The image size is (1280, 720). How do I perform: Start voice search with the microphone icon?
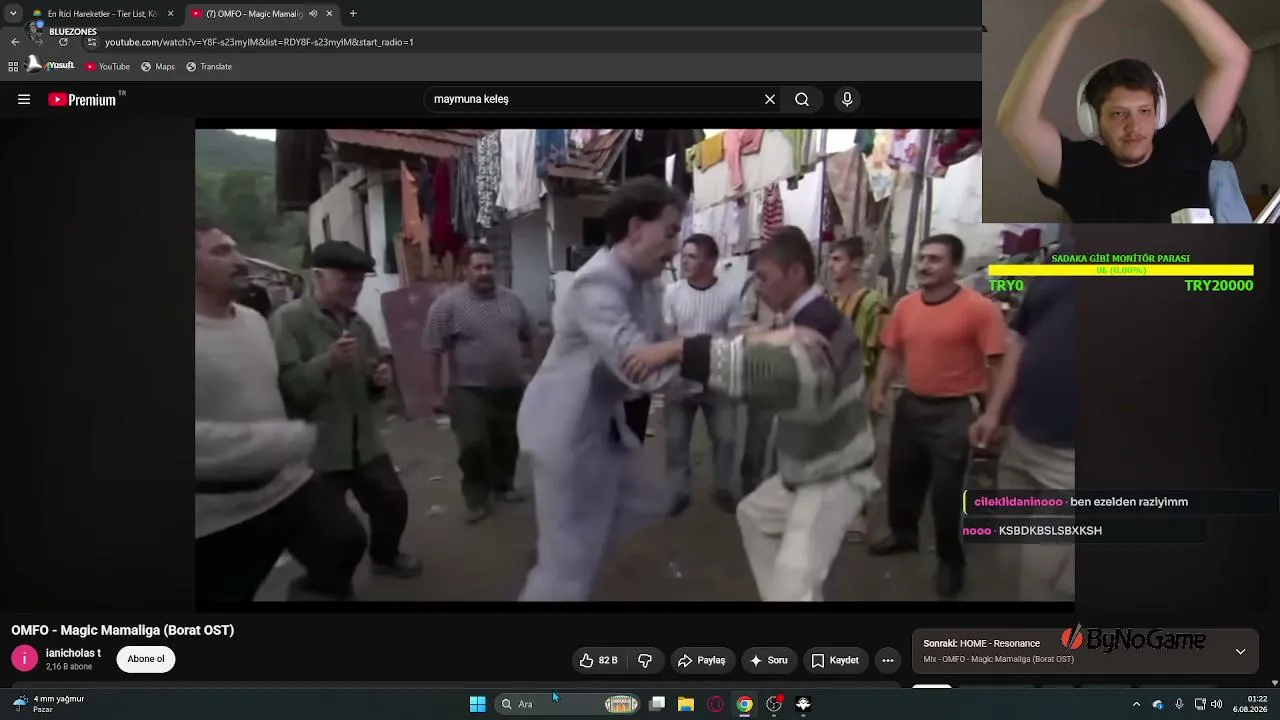(847, 99)
